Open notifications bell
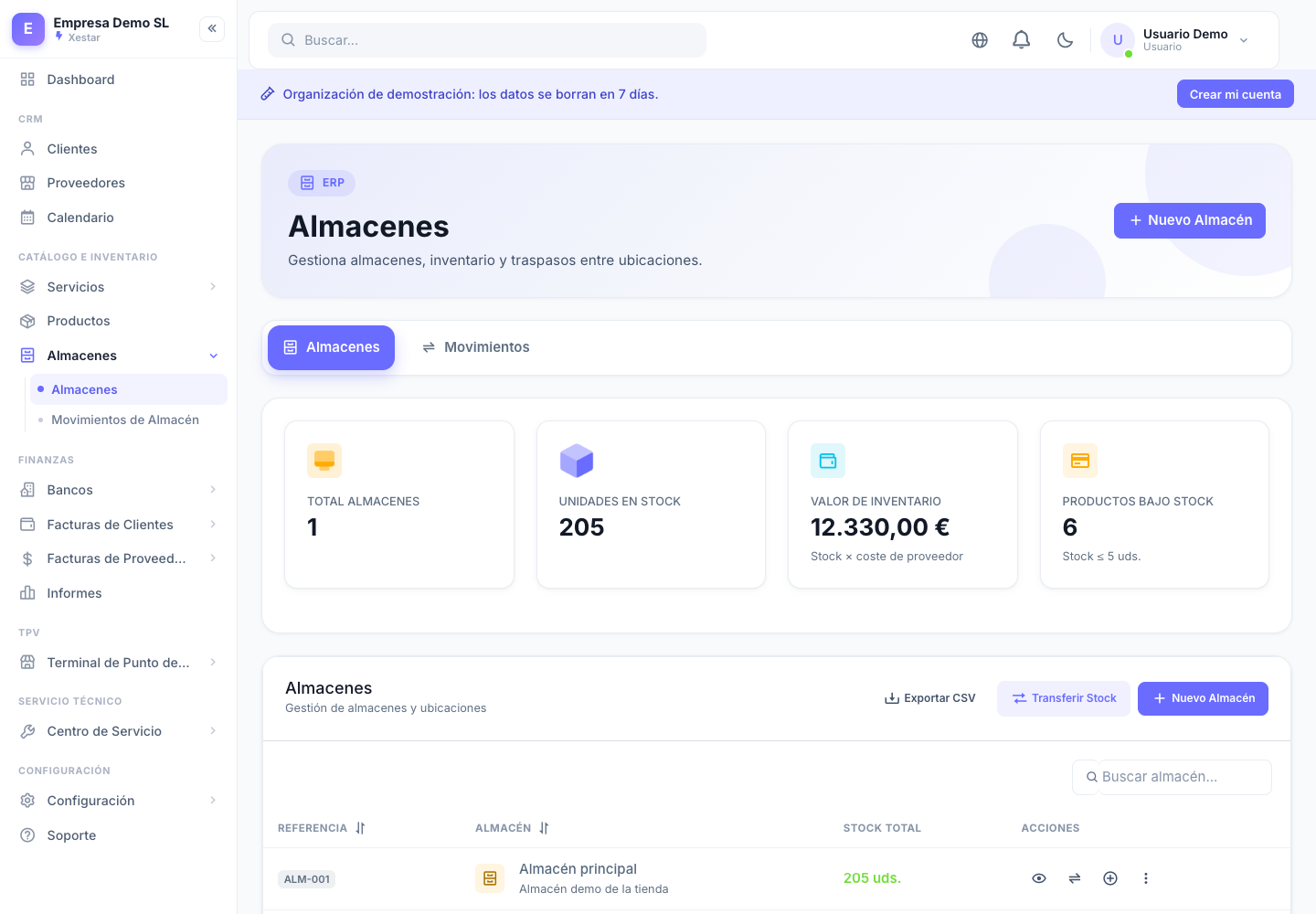Viewport: 1316px width, 914px height. (x=1022, y=40)
